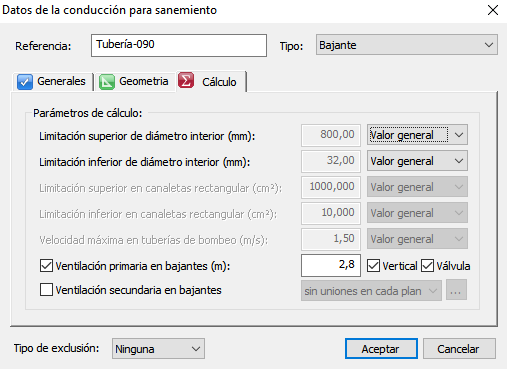Click the primary ventilation value field 2,8

[331, 265]
